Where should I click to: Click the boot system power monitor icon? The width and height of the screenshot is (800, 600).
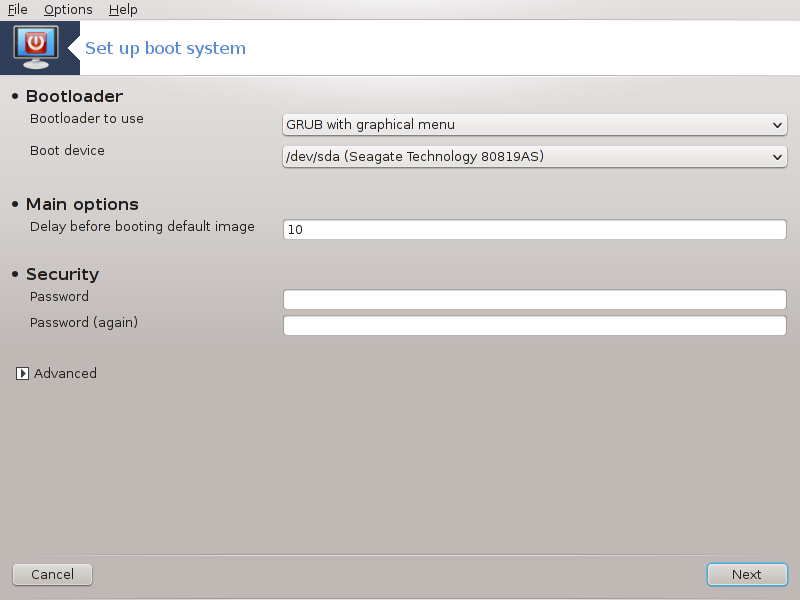tap(36, 48)
